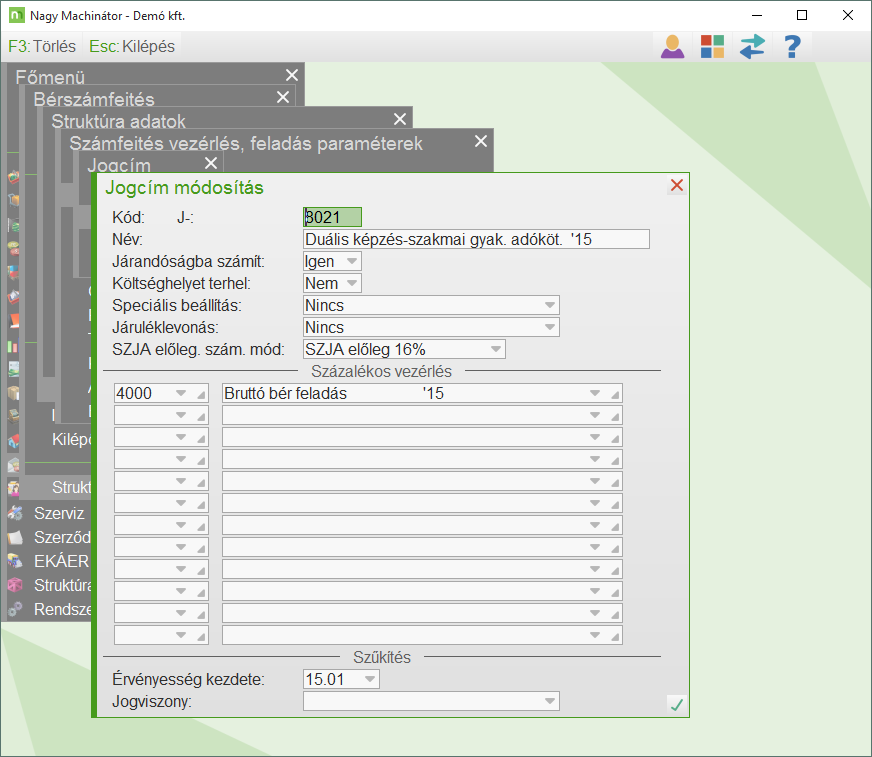The image size is (872, 757).
Task: Open the Járandóságba számít dropdown
Action: (x=351, y=261)
